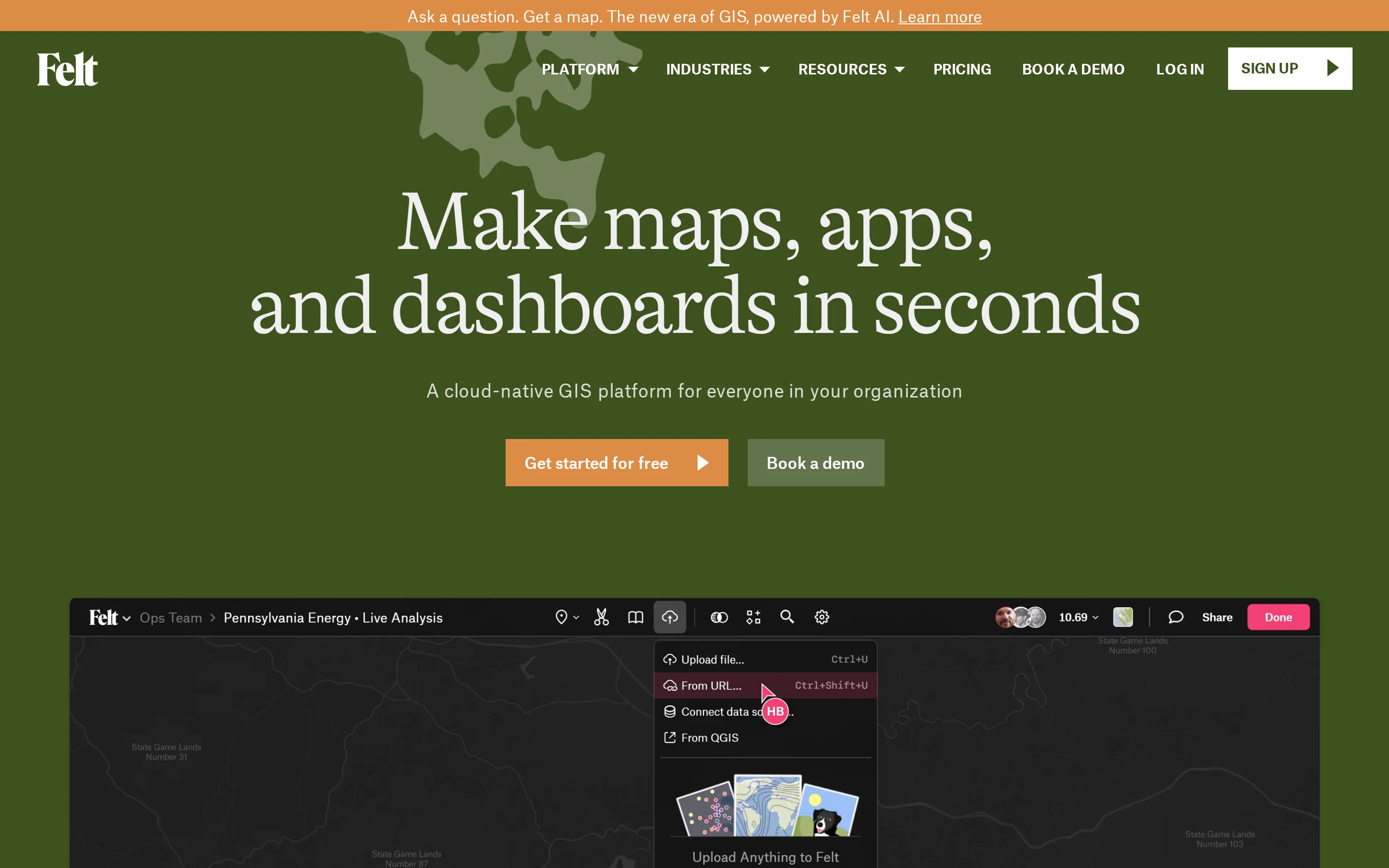Viewport: 1389px width, 868px height.
Task: Select From QGIS menu entry
Action: (x=765, y=738)
